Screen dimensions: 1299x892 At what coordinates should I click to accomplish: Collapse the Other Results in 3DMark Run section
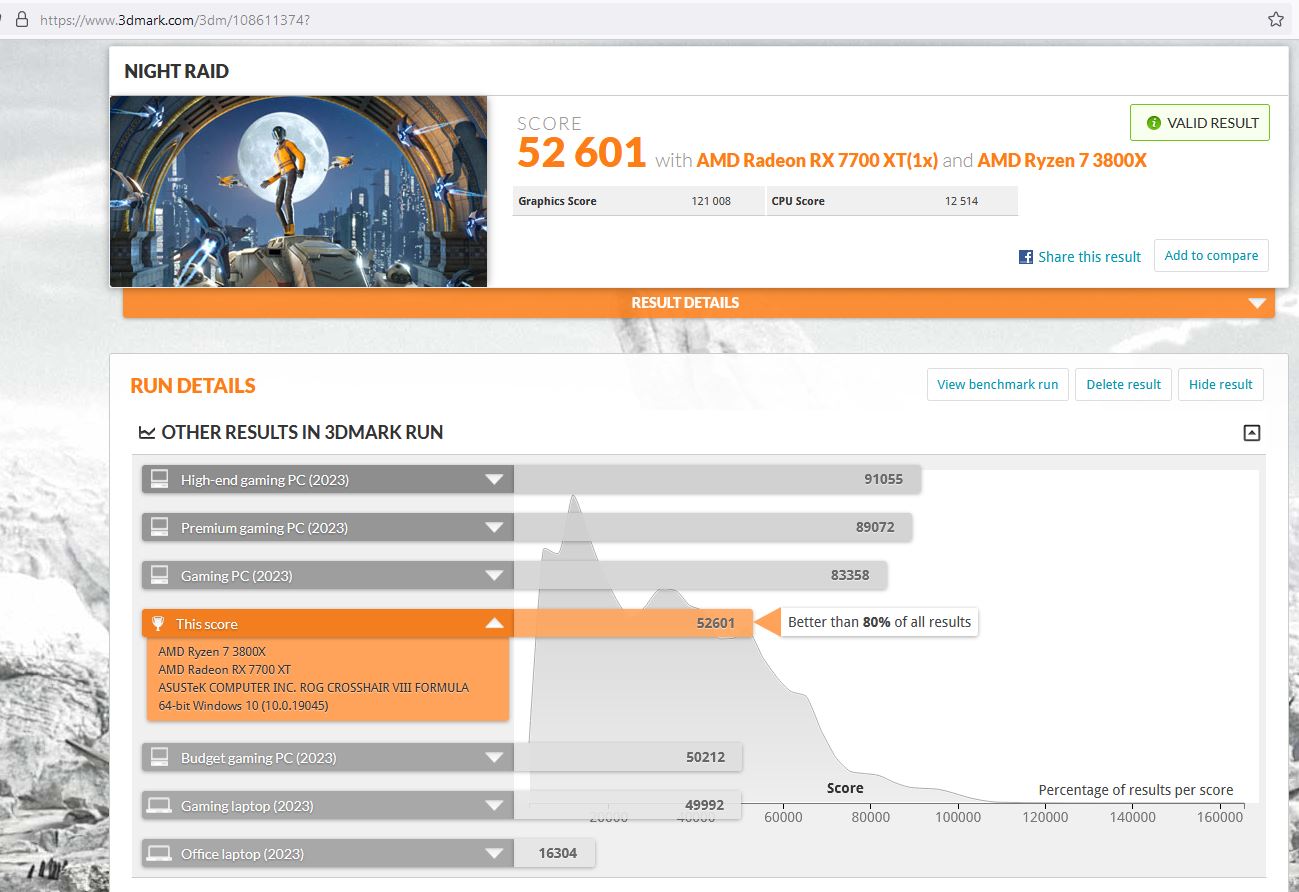(x=1251, y=433)
